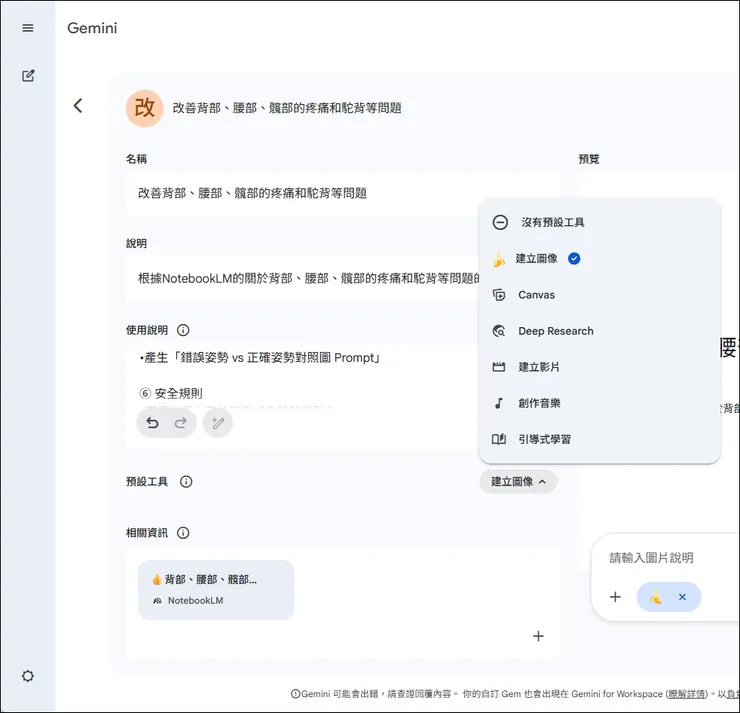The height and width of the screenshot is (713, 740).
Task: Click the footer 'Gemini 可能會出錯' notice
Action: pyautogui.click(x=374, y=694)
